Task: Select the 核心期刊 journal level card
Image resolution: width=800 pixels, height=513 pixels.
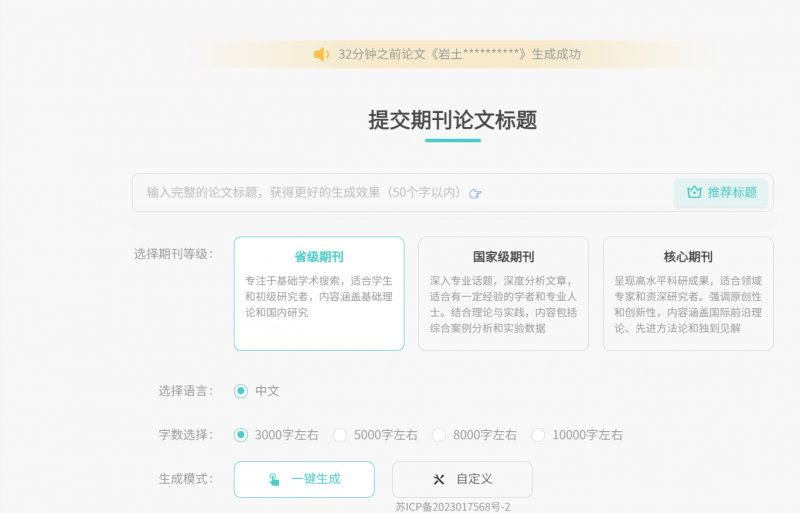Action: (688, 294)
